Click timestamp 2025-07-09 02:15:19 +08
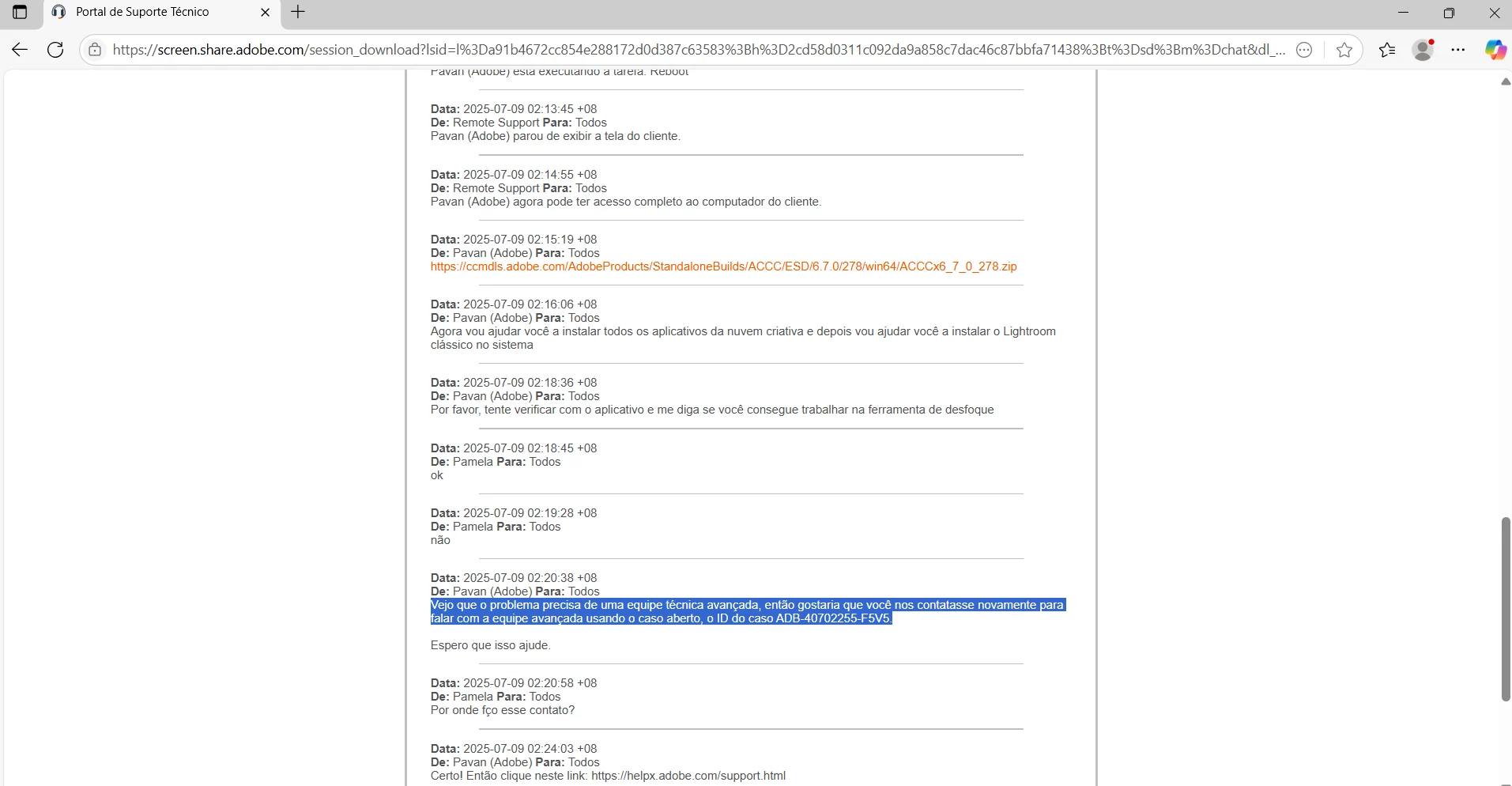 tap(530, 240)
